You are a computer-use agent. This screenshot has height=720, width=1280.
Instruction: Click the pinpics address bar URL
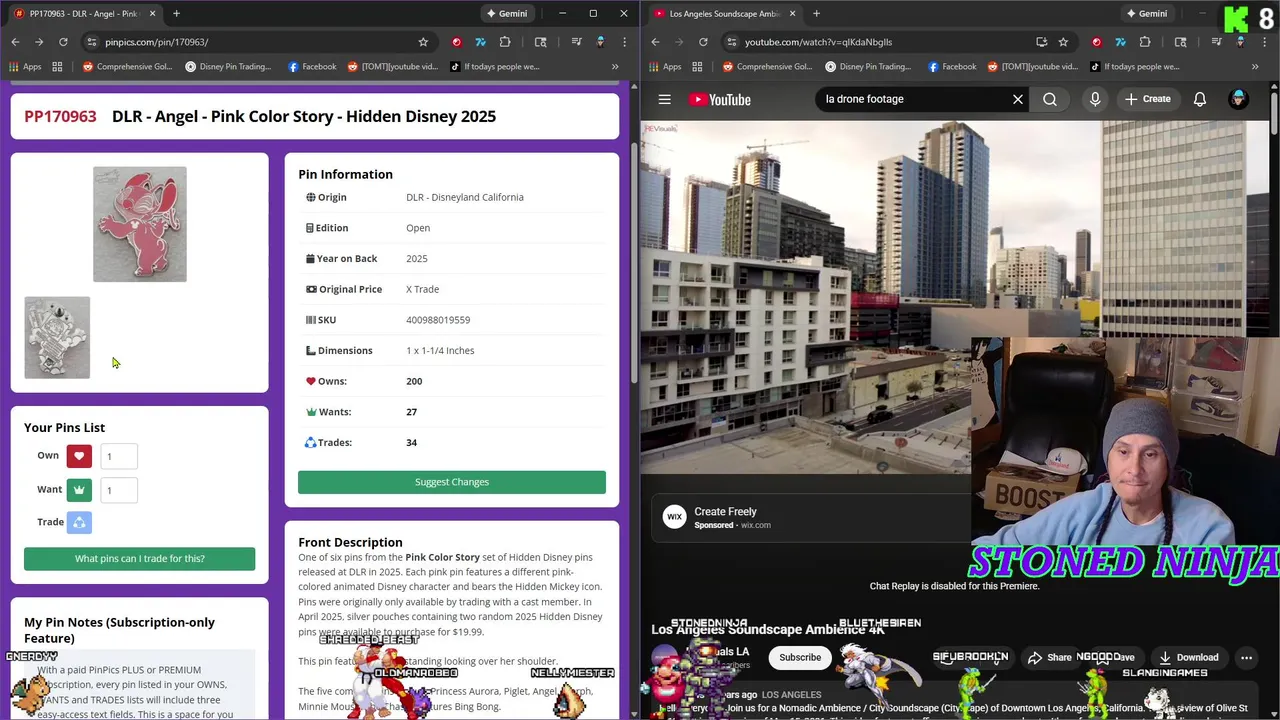pyautogui.click(x=157, y=42)
